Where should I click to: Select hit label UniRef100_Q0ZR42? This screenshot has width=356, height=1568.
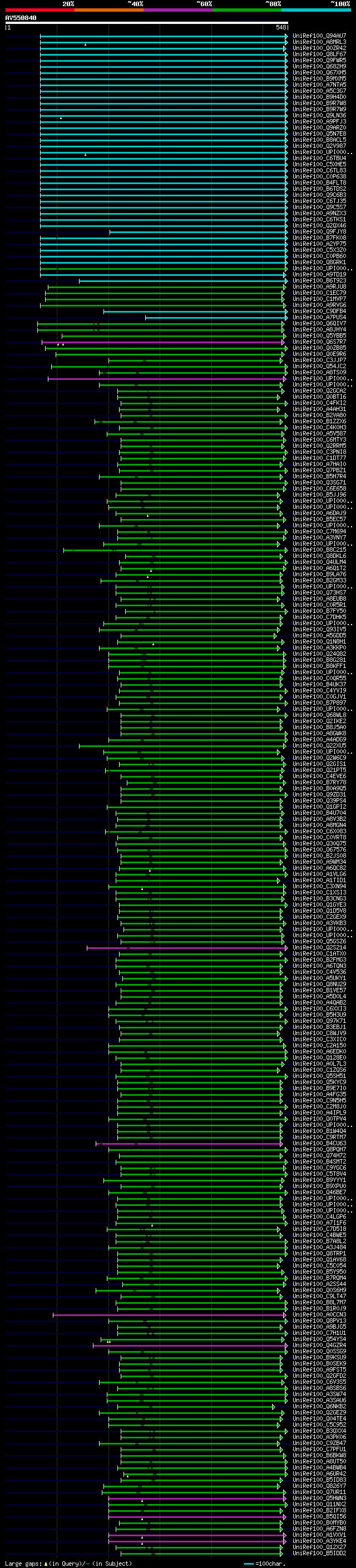pos(319,48)
